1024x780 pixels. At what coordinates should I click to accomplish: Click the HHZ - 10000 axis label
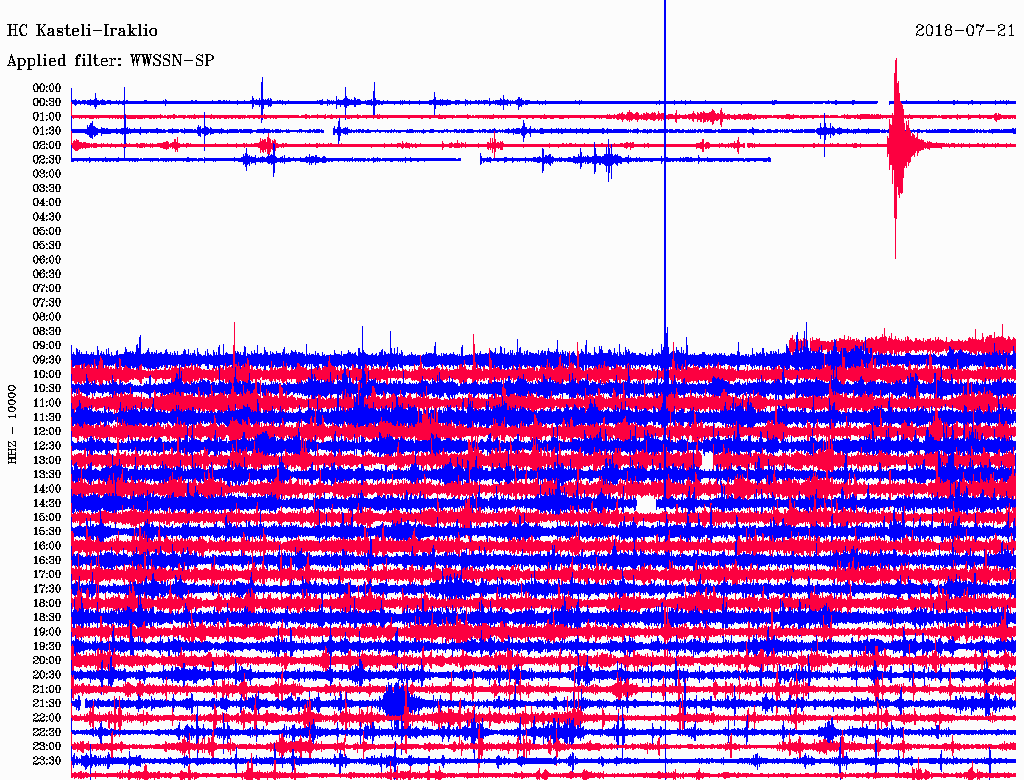click(x=12, y=424)
